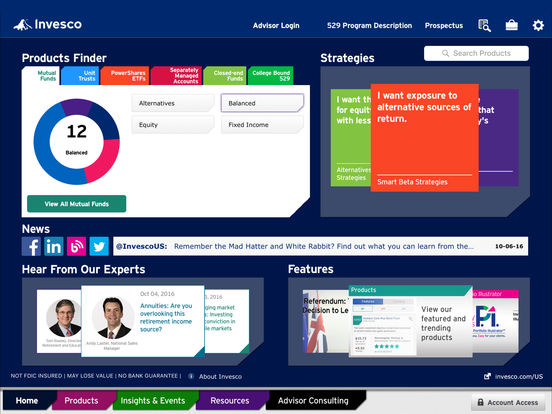Open the Twitter news icon
Viewport: 552px width, 414px height.
pos(99,246)
